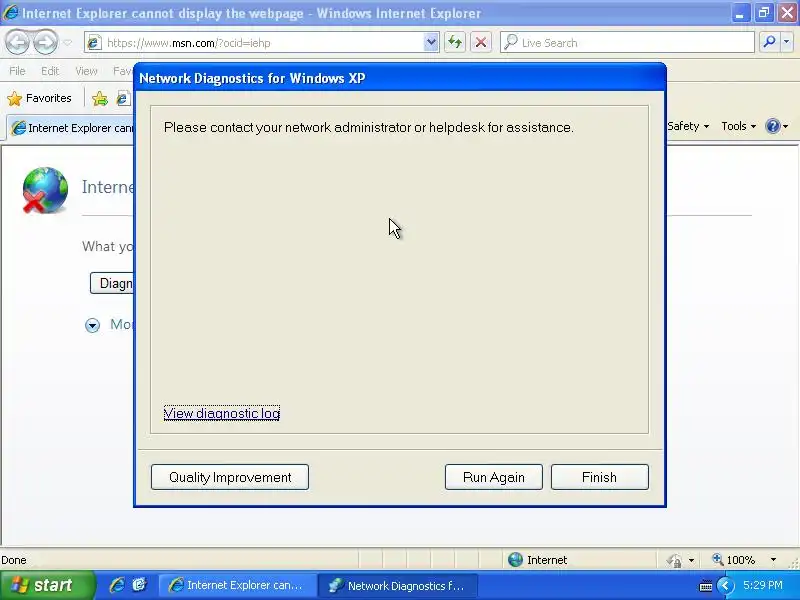Launch Internet Explorer from Quick Launch
Image resolution: width=800 pixels, height=600 pixels.
click(x=117, y=585)
